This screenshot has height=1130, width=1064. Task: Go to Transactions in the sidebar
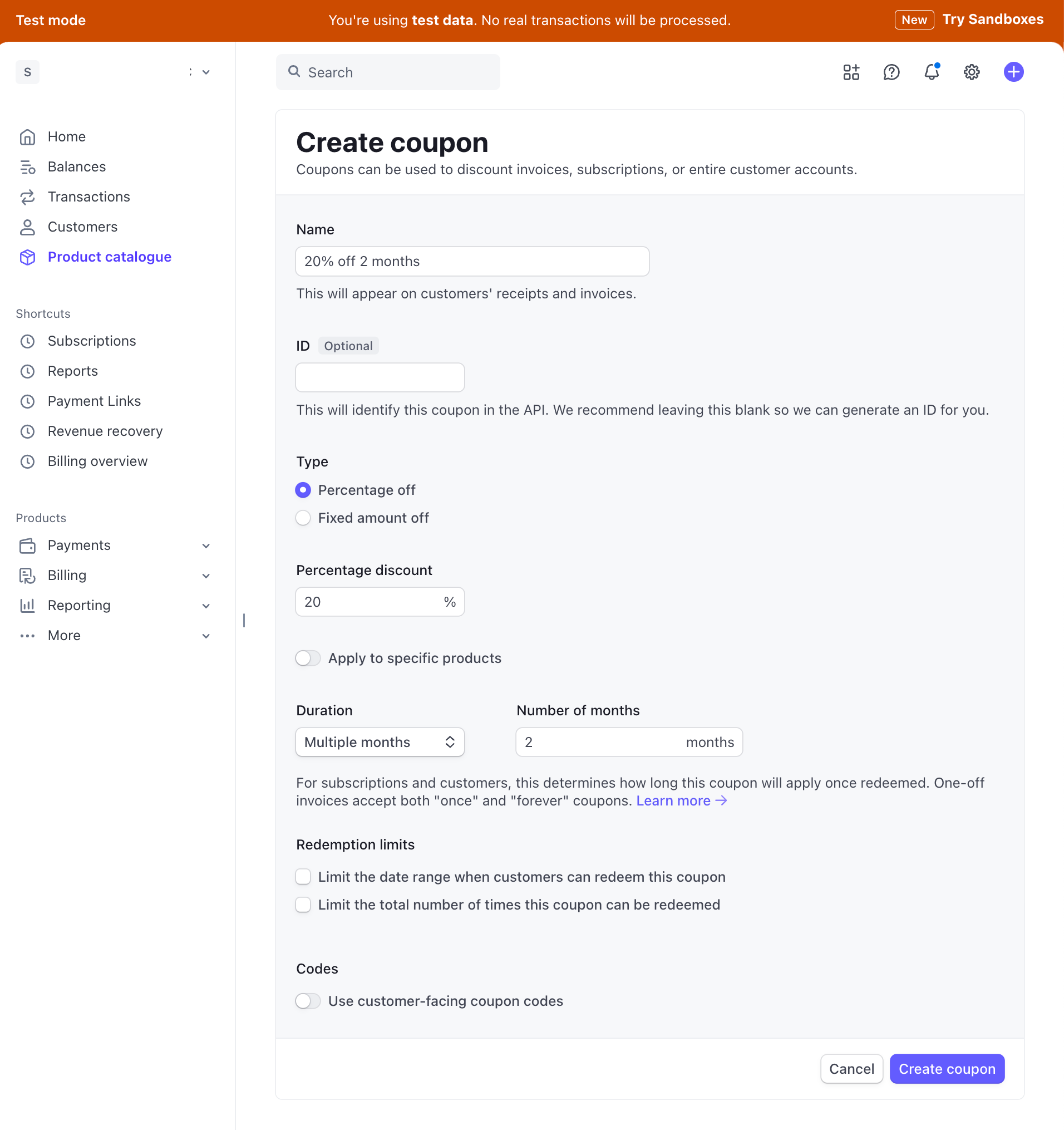88,196
